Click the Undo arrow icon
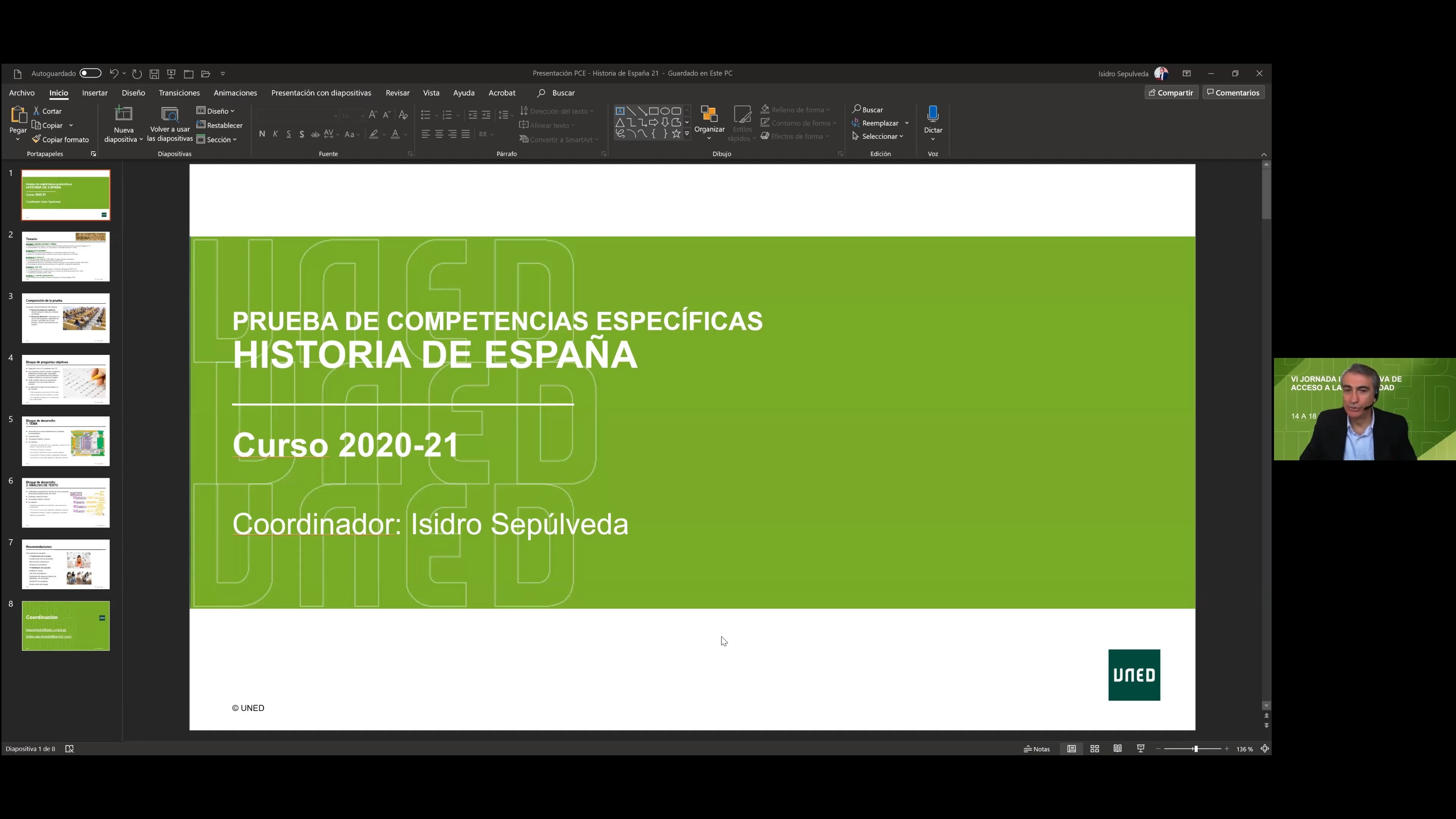Image resolution: width=1456 pixels, height=819 pixels. tap(114, 74)
